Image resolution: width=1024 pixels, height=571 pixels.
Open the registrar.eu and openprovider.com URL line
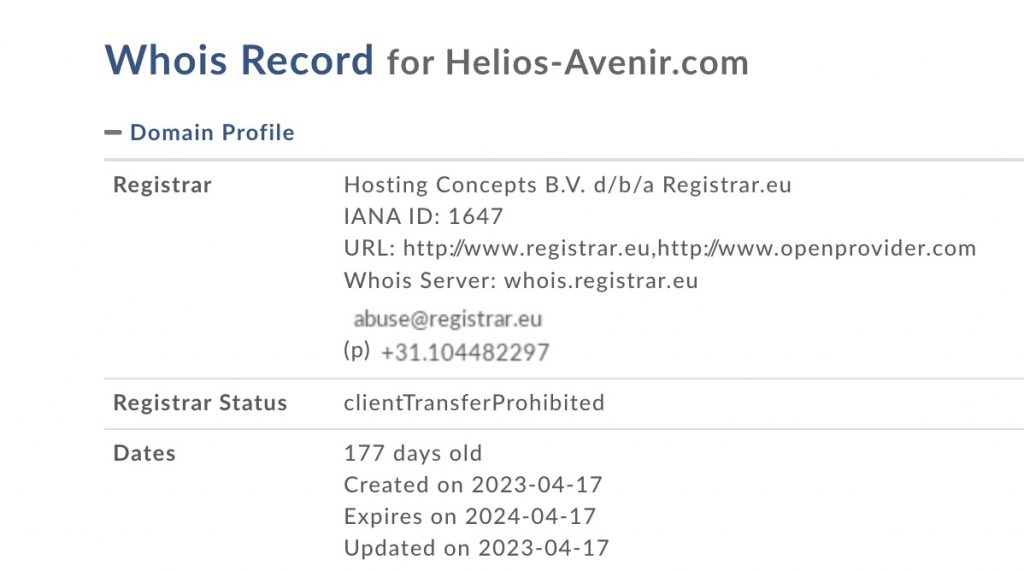[659, 249]
